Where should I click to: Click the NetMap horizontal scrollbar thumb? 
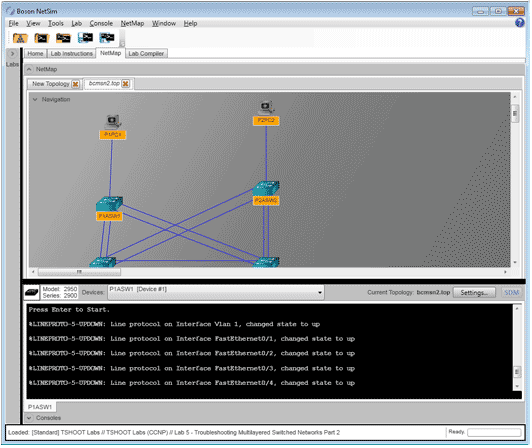(x=79, y=272)
